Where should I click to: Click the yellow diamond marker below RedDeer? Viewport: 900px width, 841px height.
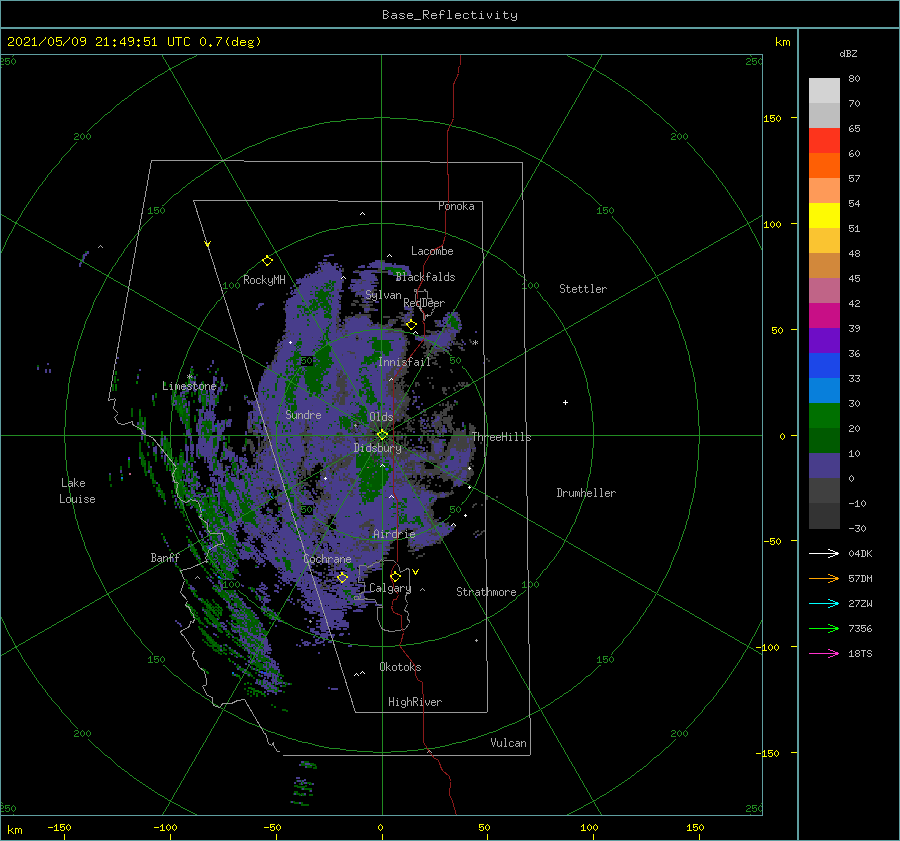click(412, 325)
